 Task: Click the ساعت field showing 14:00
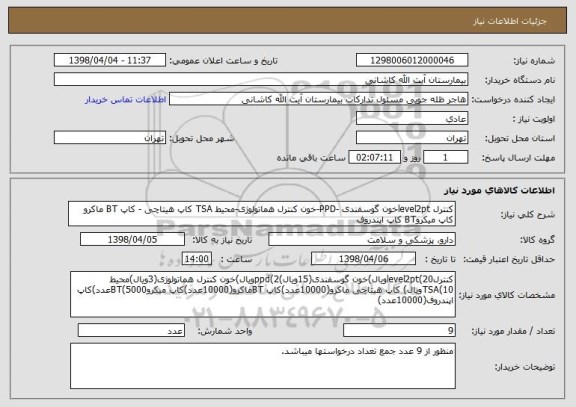tap(197, 259)
